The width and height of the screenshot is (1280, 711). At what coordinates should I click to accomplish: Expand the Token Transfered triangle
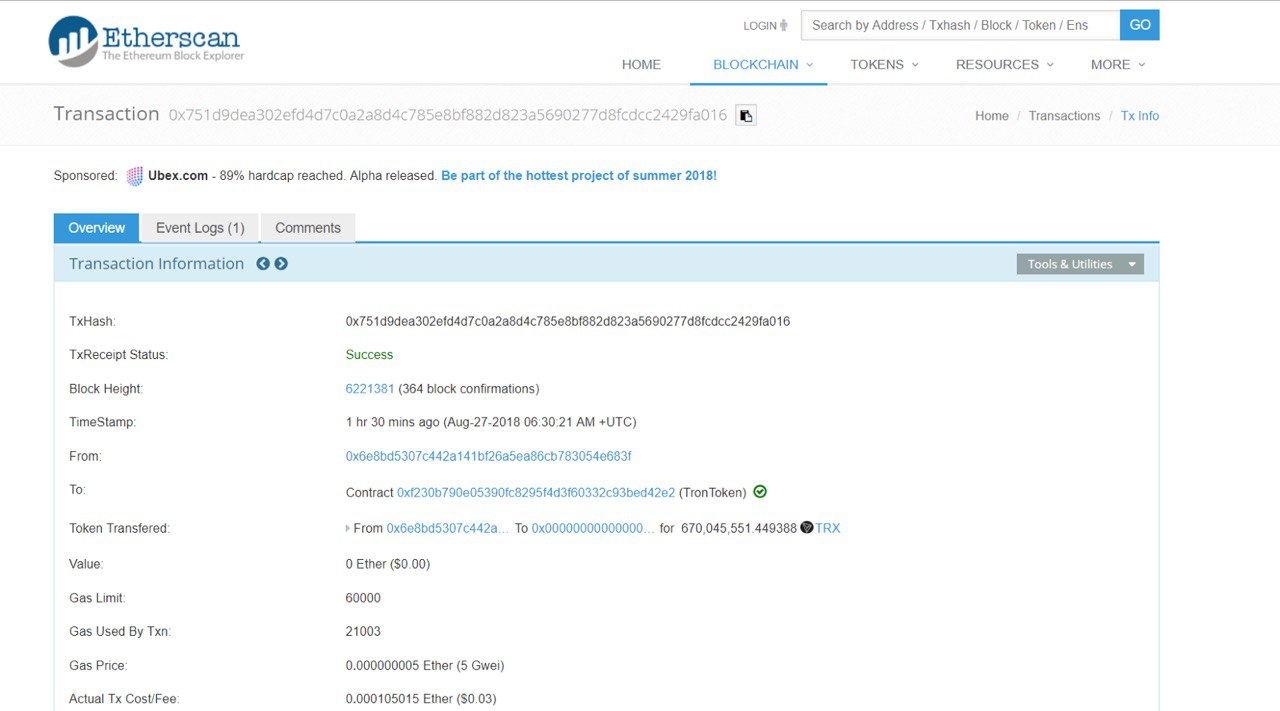348,528
